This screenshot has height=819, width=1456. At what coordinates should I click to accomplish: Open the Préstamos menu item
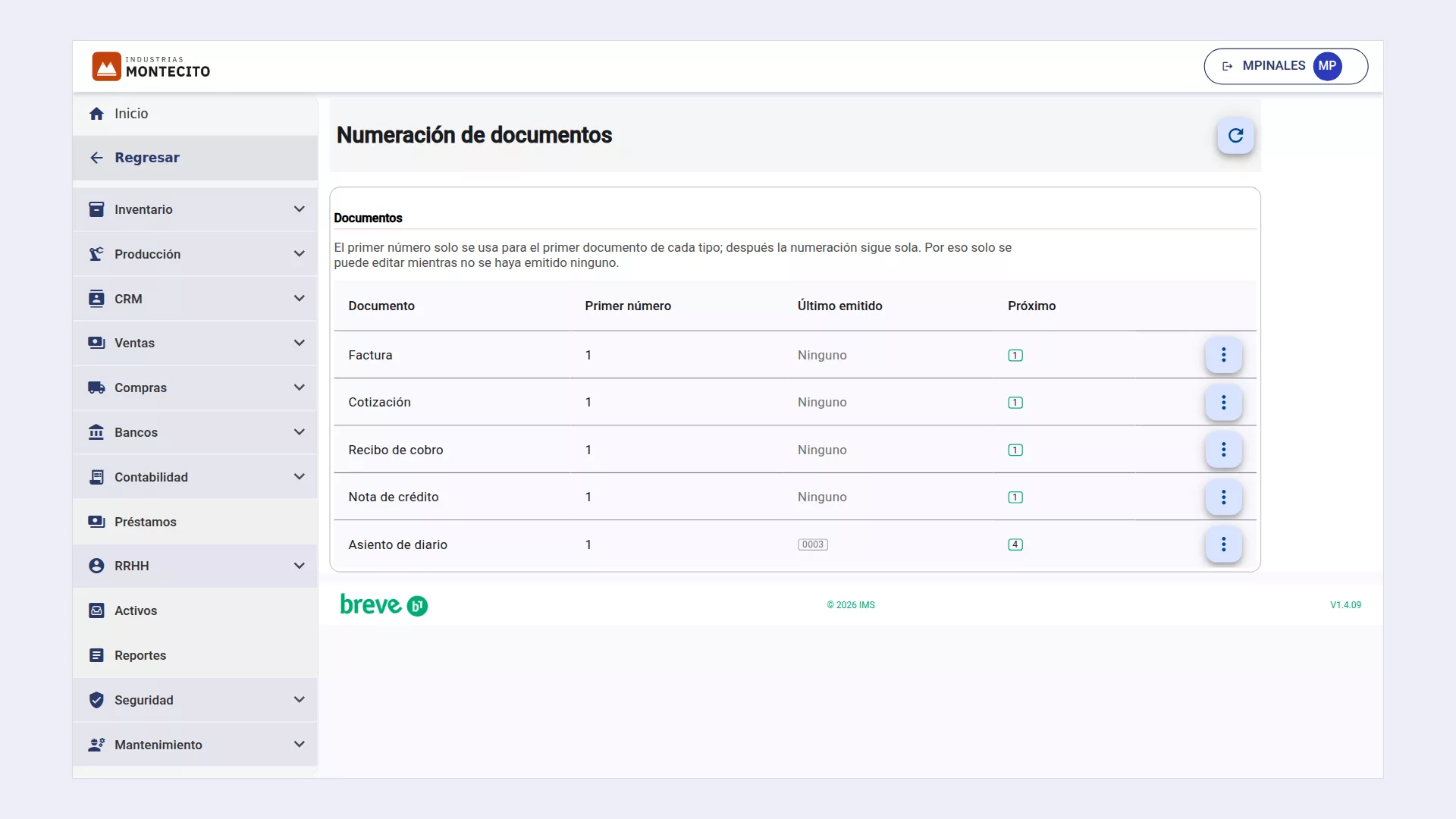(195, 522)
